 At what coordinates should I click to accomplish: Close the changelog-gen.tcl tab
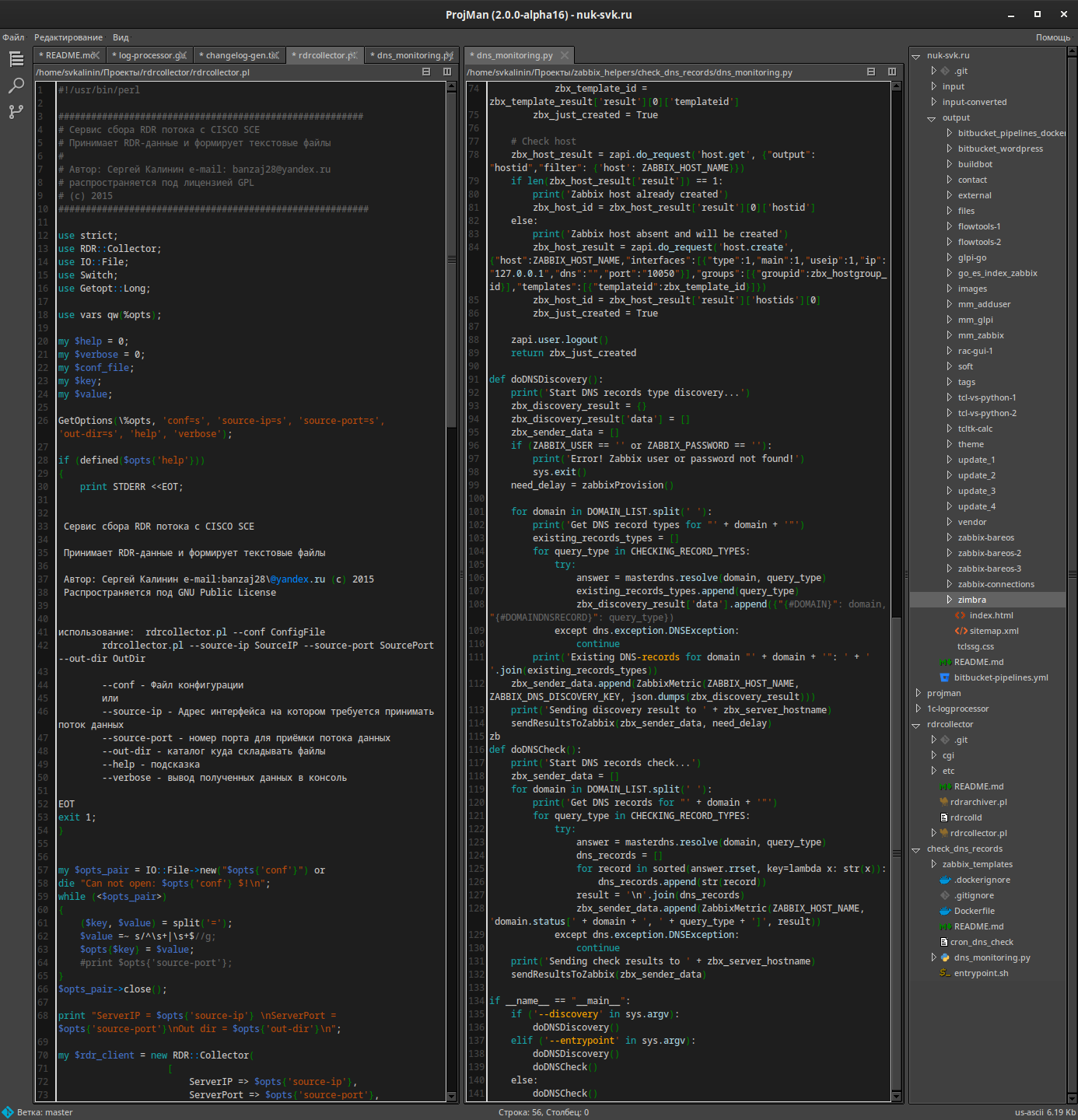(275, 55)
